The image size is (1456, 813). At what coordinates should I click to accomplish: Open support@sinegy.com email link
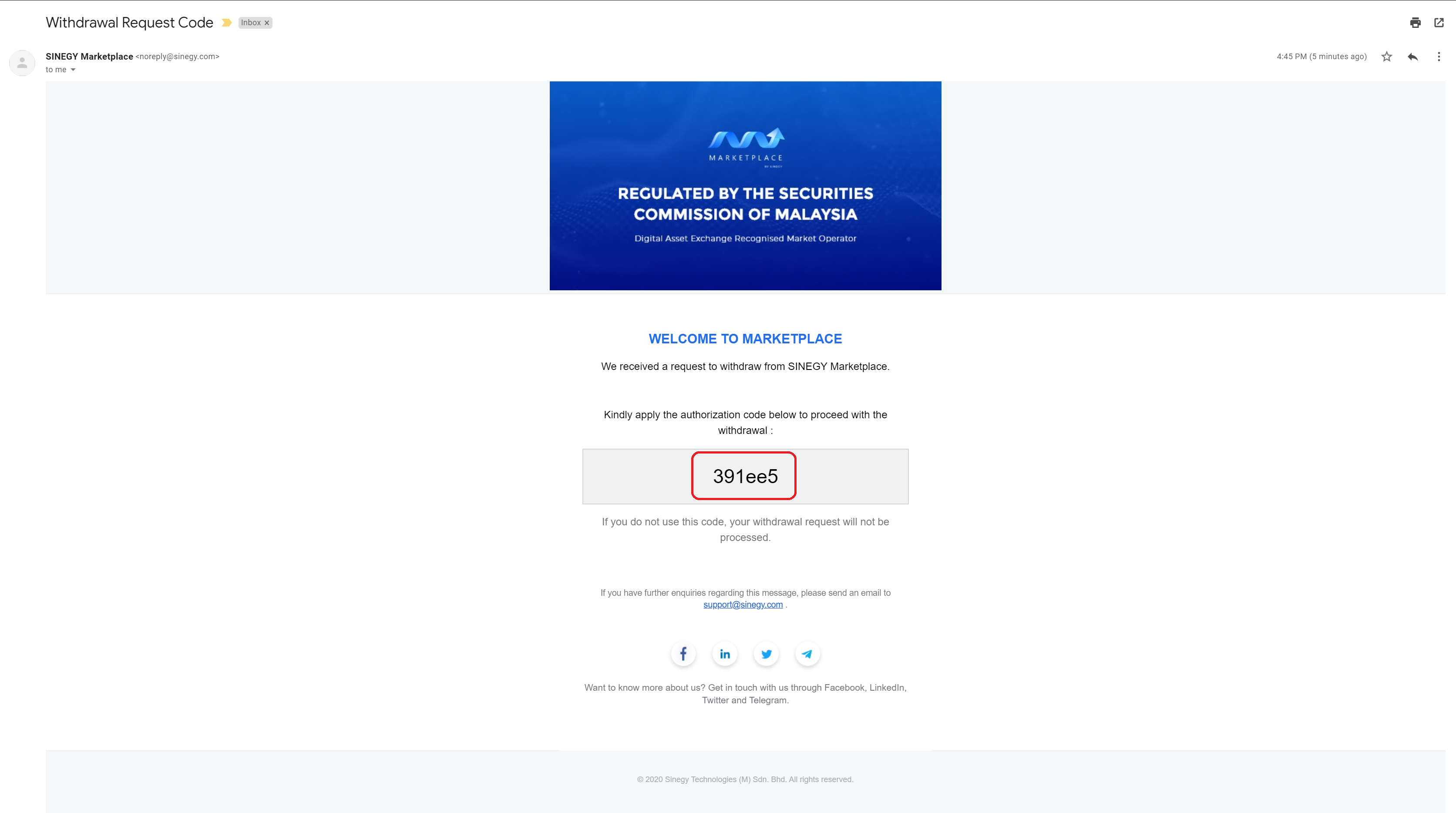tap(743, 605)
